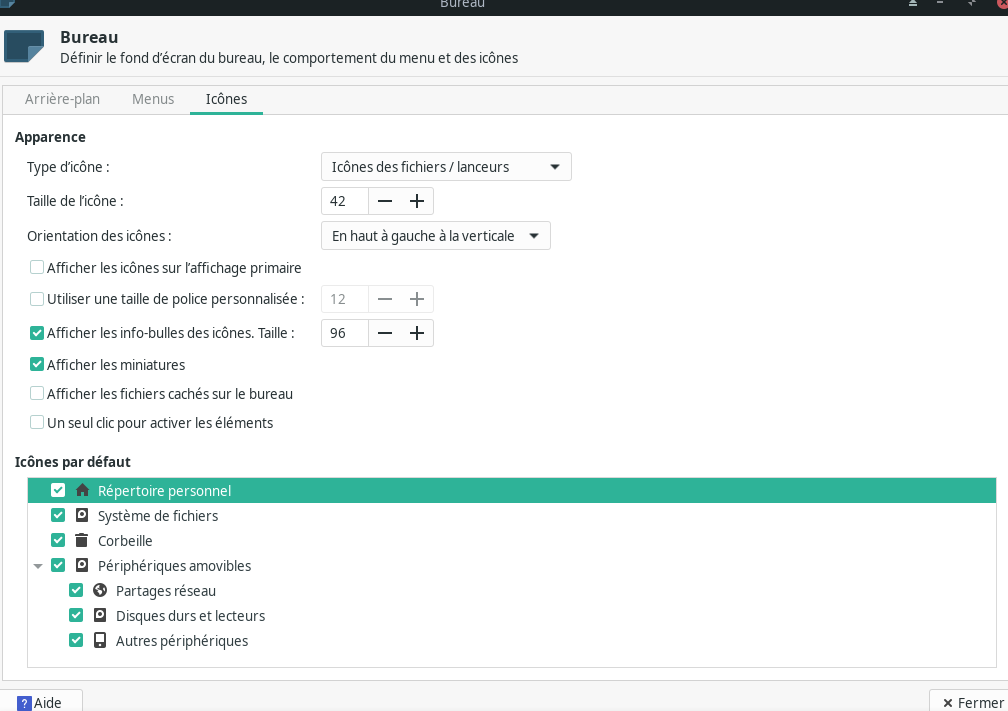Click the Bureau desktop icon in header
Screen dimensions: 1008x711
pos(24,46)
